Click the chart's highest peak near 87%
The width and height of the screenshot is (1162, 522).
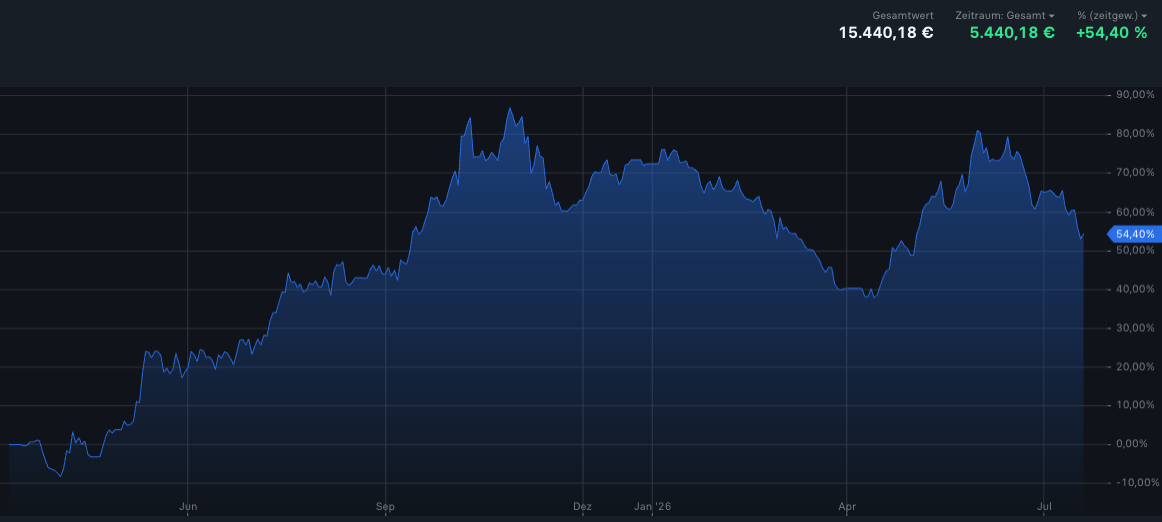(509, 109)
